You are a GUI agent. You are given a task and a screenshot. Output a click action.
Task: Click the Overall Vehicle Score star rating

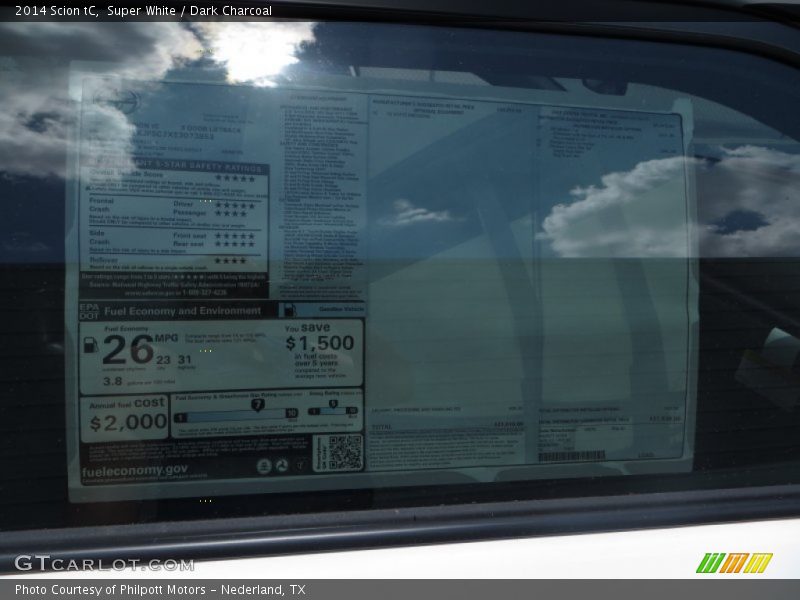tap(235, 179)
